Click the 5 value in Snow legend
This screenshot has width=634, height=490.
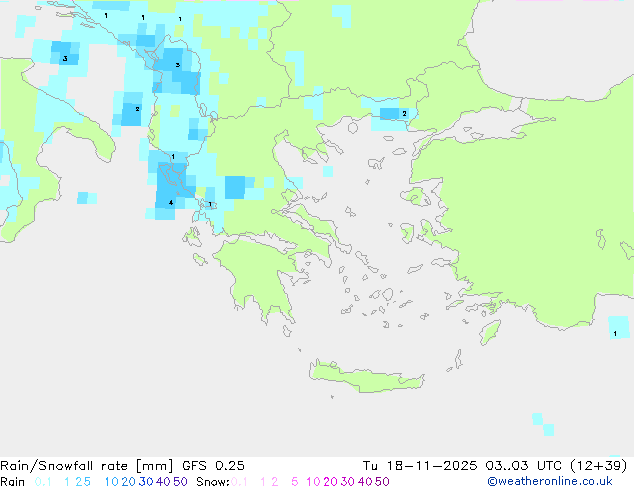[295, 482]
